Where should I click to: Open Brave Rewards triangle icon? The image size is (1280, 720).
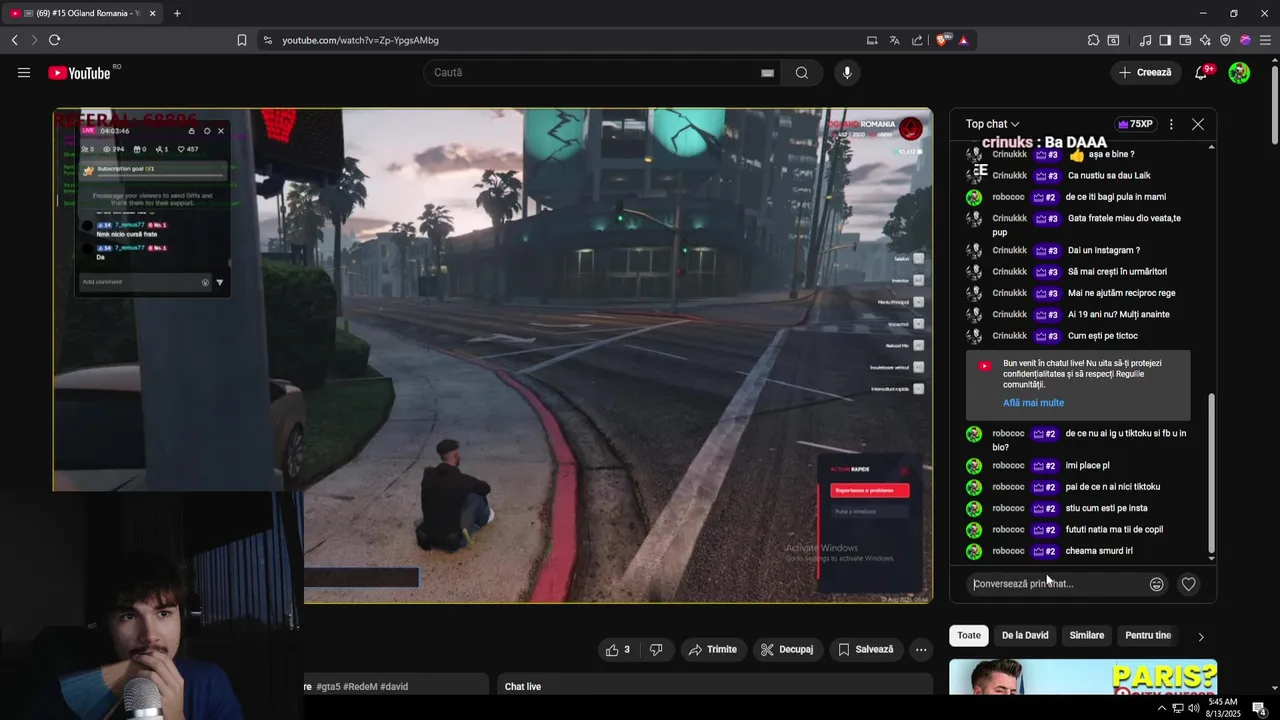pyautogui.click(x=963, y=40)
